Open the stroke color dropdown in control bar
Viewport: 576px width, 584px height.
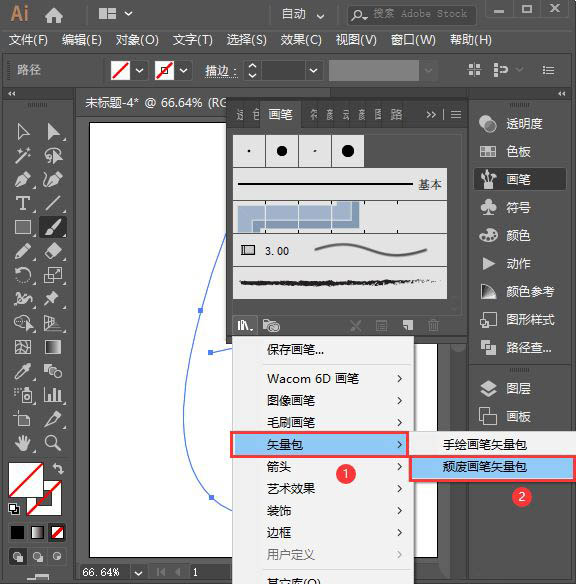coord(184,70)
